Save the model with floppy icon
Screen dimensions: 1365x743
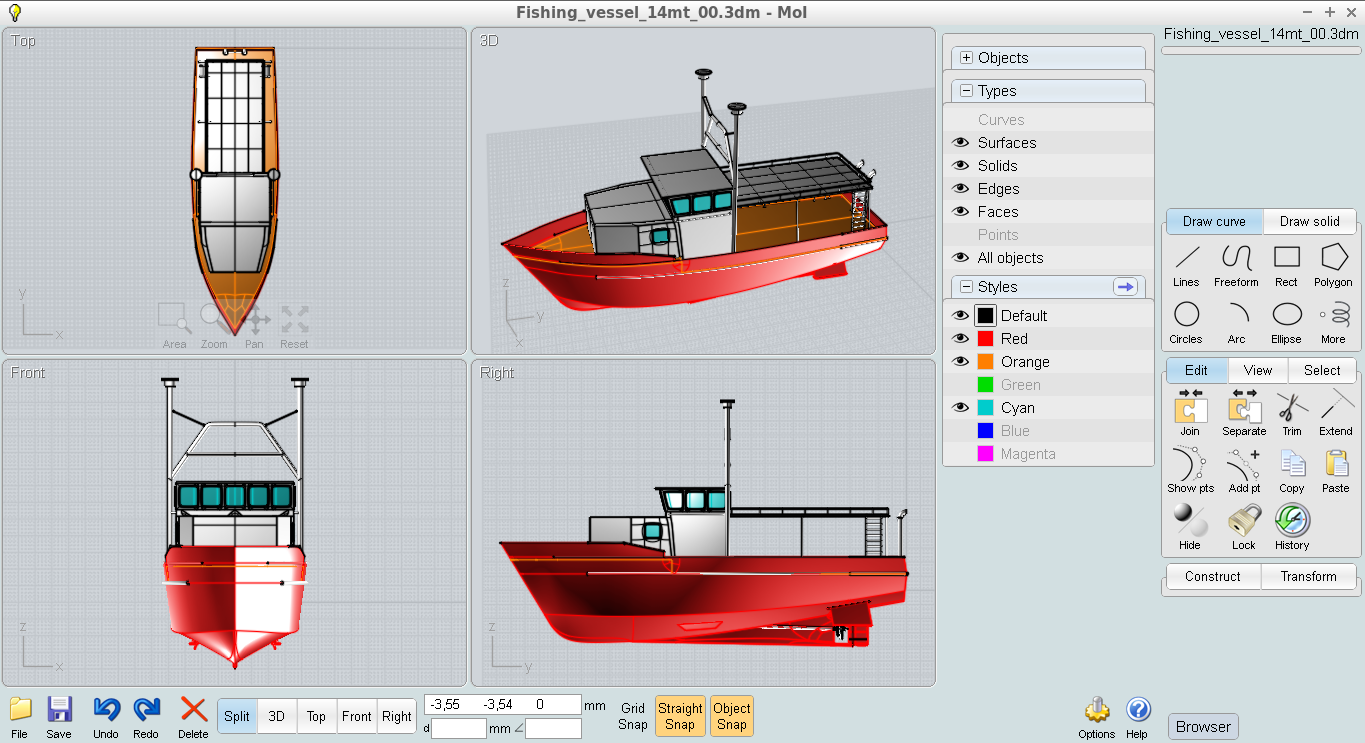pyautogui.click(x=59, y=717)
